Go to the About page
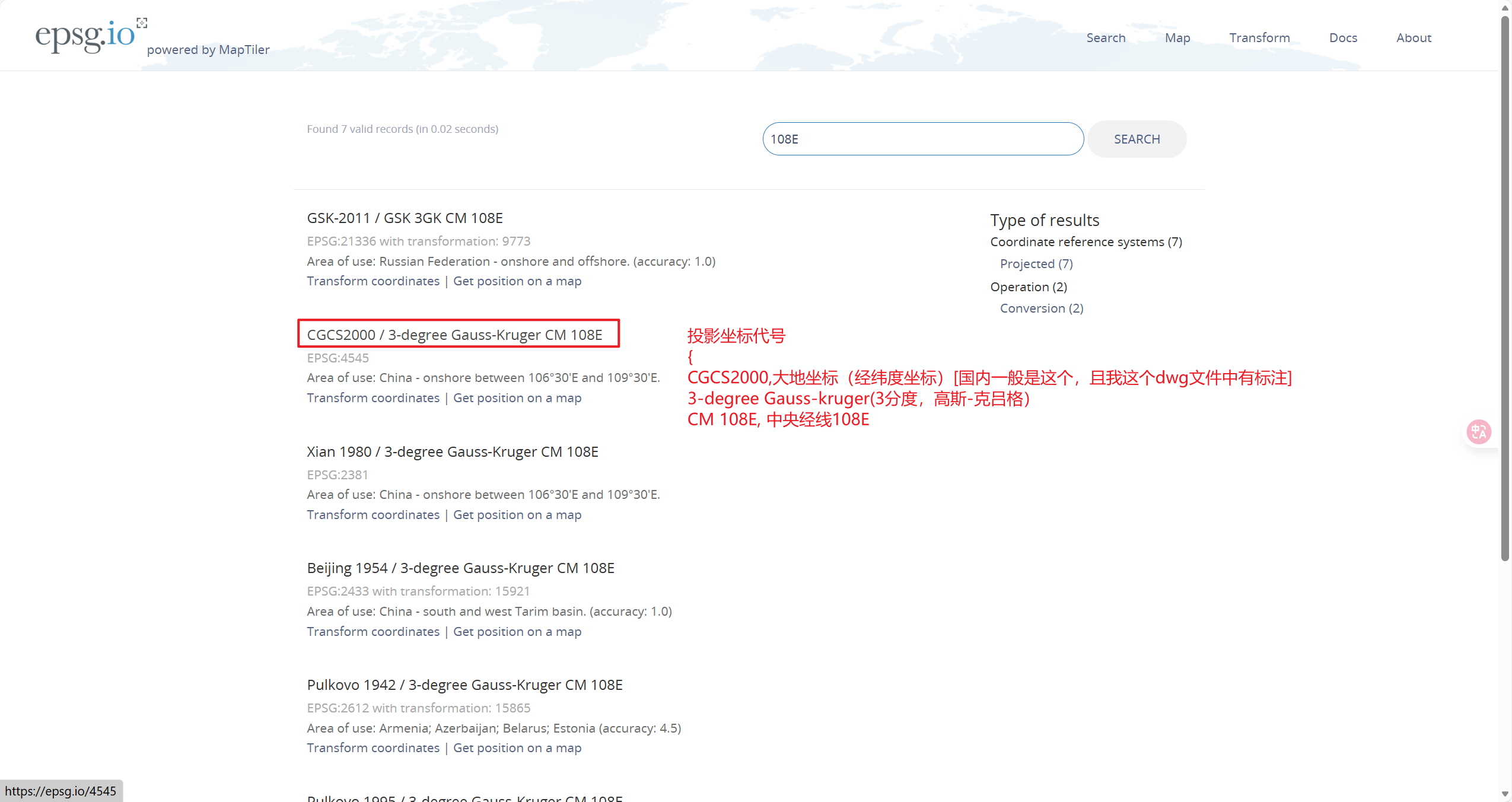This screenshot has height=802, width=1512. tap(1414, 38)
